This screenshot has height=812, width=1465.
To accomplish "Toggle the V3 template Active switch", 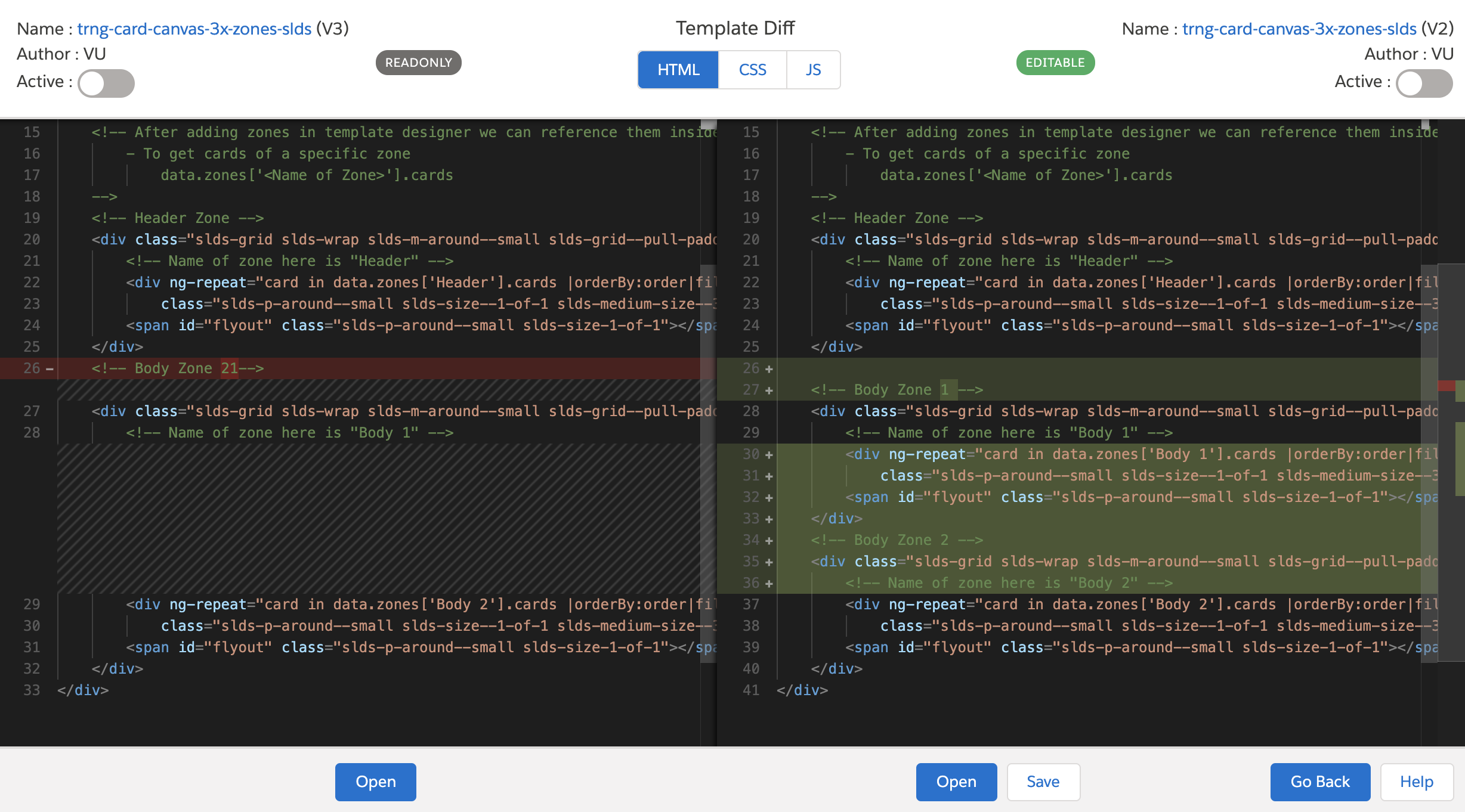I will coord(106,83).
